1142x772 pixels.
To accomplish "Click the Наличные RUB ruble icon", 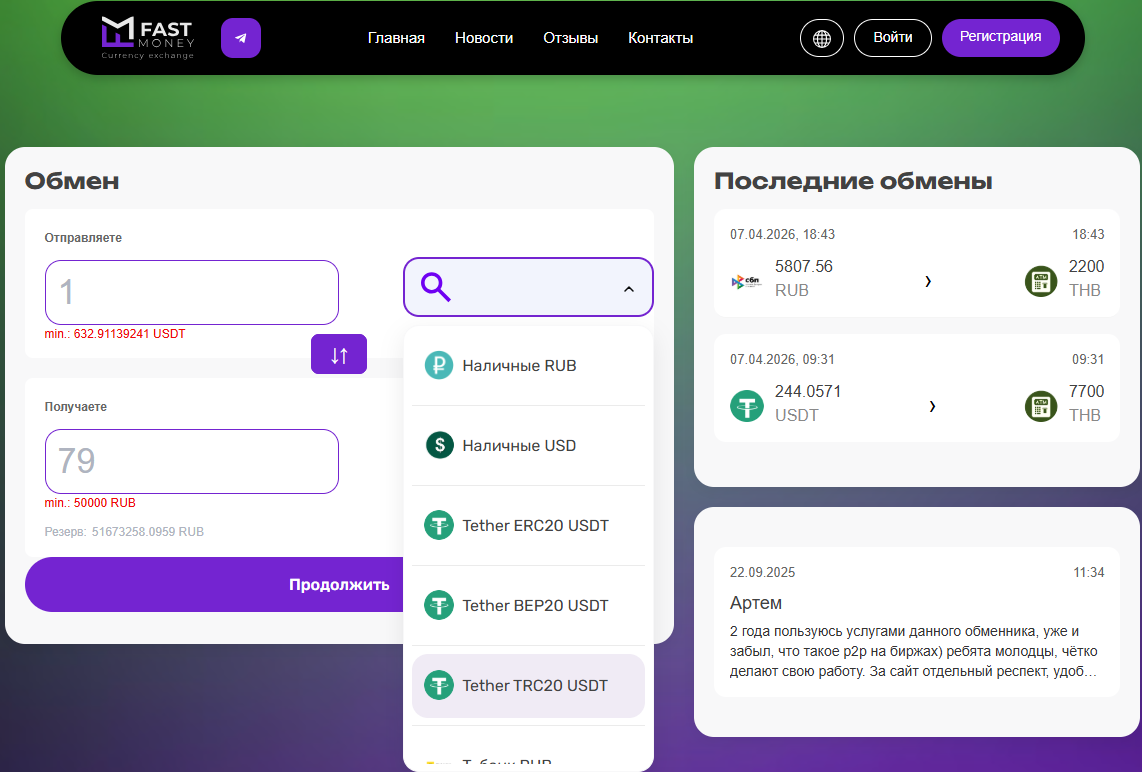I will pos(439,366).
